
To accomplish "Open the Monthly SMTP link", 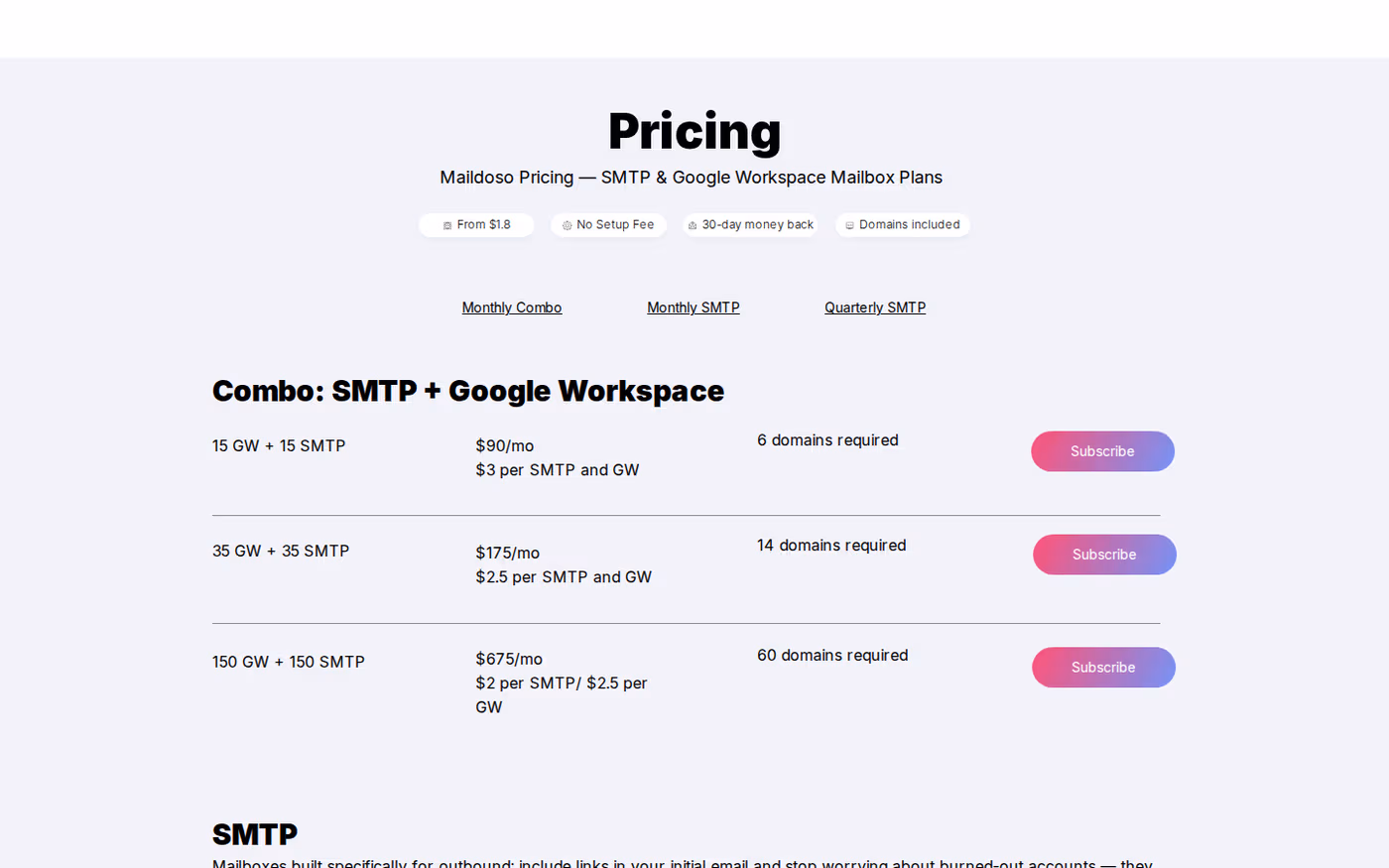I will 694,308.
